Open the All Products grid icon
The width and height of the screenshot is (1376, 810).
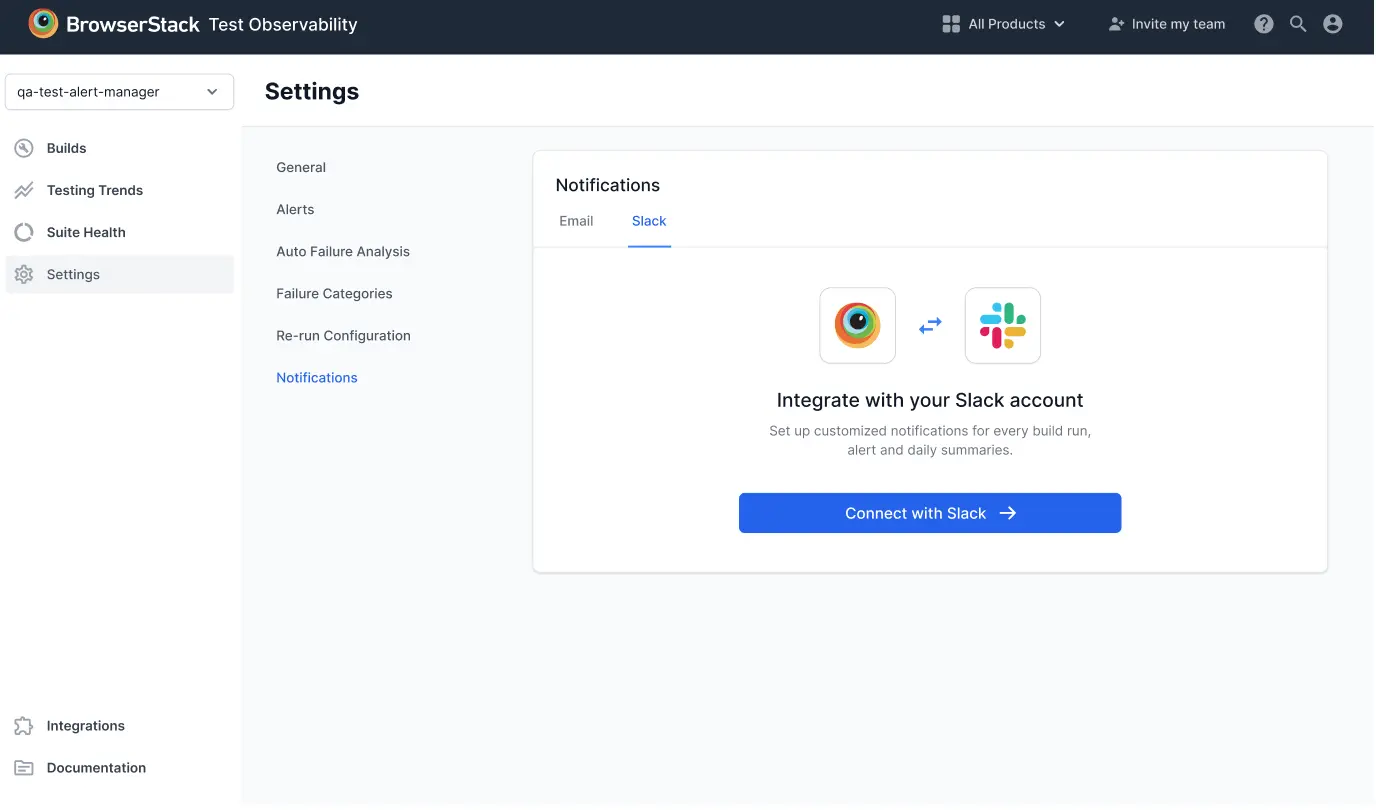(951, 24)
